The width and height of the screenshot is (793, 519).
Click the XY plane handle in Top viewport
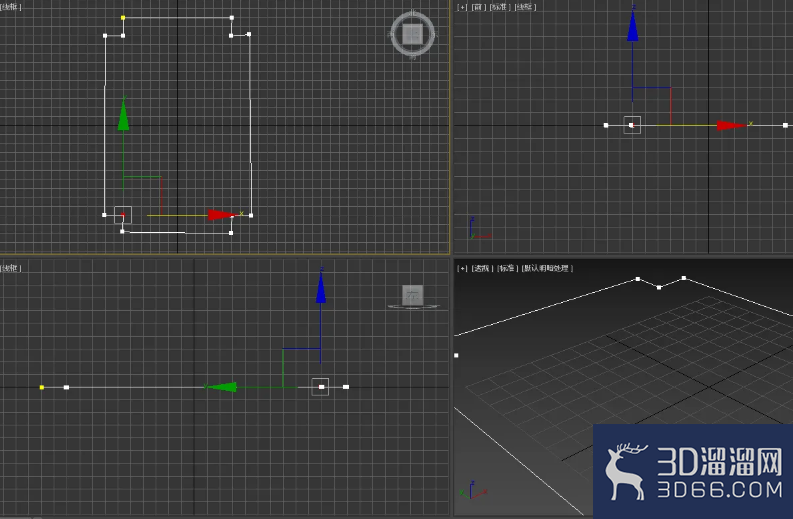tap(142, 196)
